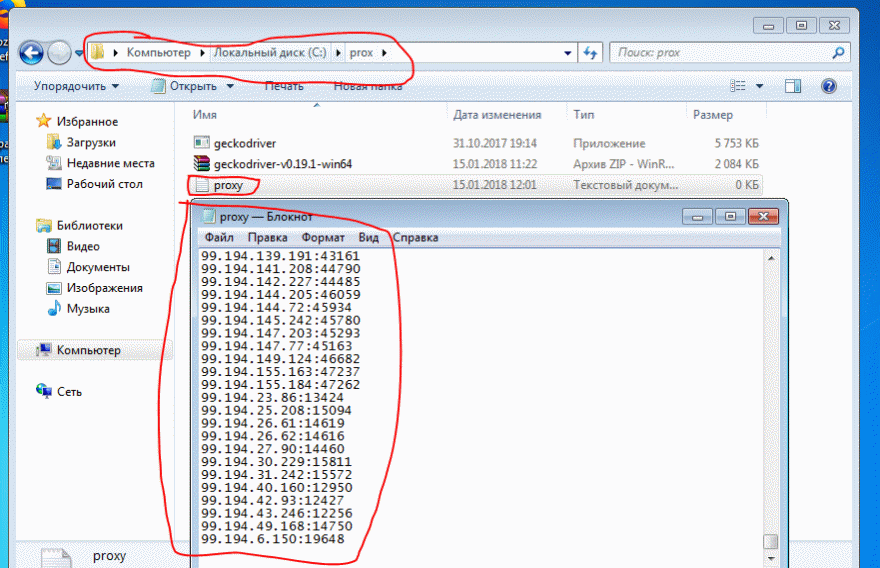Image resolution: width=880 pixels, height=568 pixels.
Task: Click the line 99.194.23.86:13424 in Notepad
Action: coord(272,397)
